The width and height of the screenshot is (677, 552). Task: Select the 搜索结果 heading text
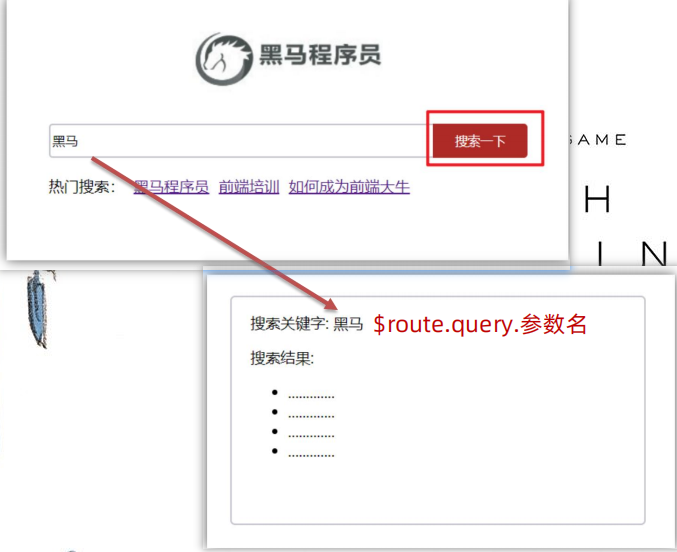(282, 358)
